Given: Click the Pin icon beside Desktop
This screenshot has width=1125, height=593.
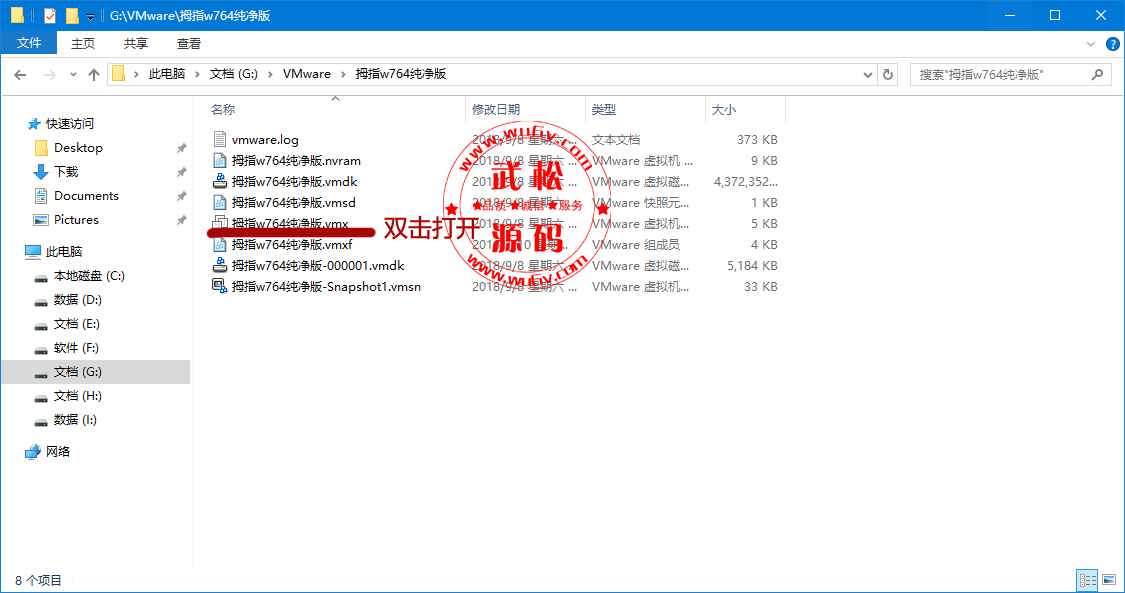Looking at the screenshot, I should tap(182, 148).
